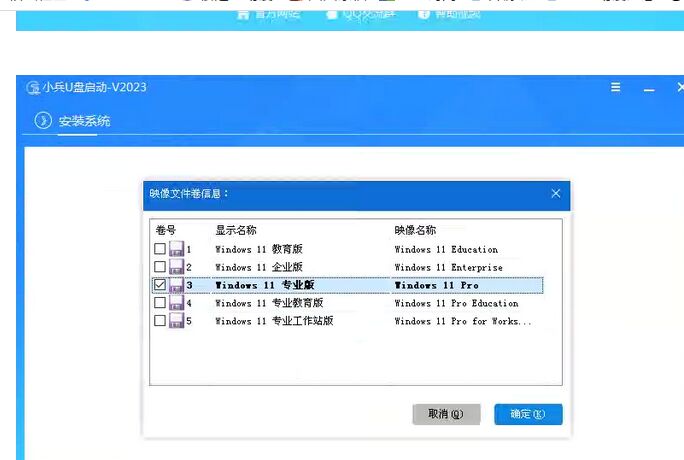Close the 映像文件卷信息 dialog
684x460 pixels.
pos(555,194)
